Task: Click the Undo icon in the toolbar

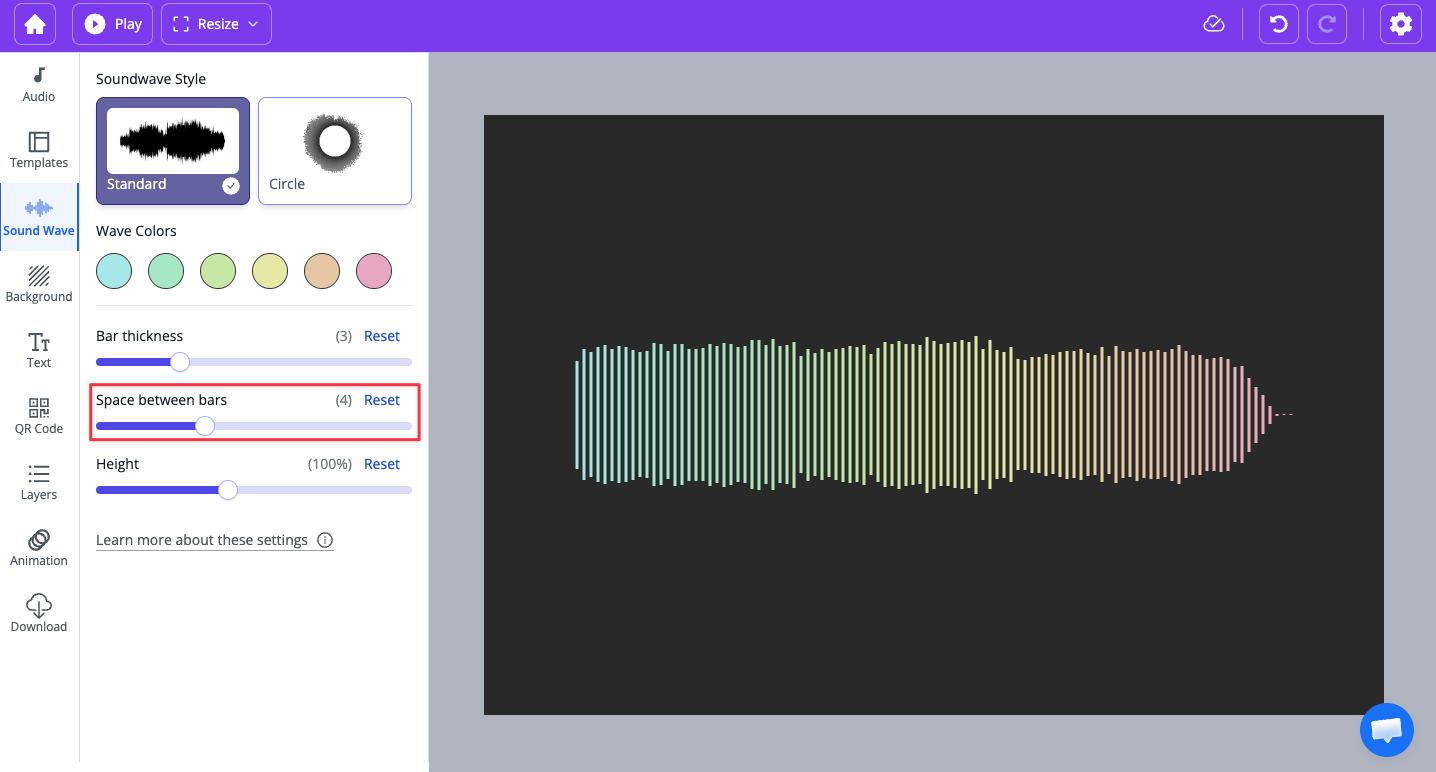Action: point(1278,24)
